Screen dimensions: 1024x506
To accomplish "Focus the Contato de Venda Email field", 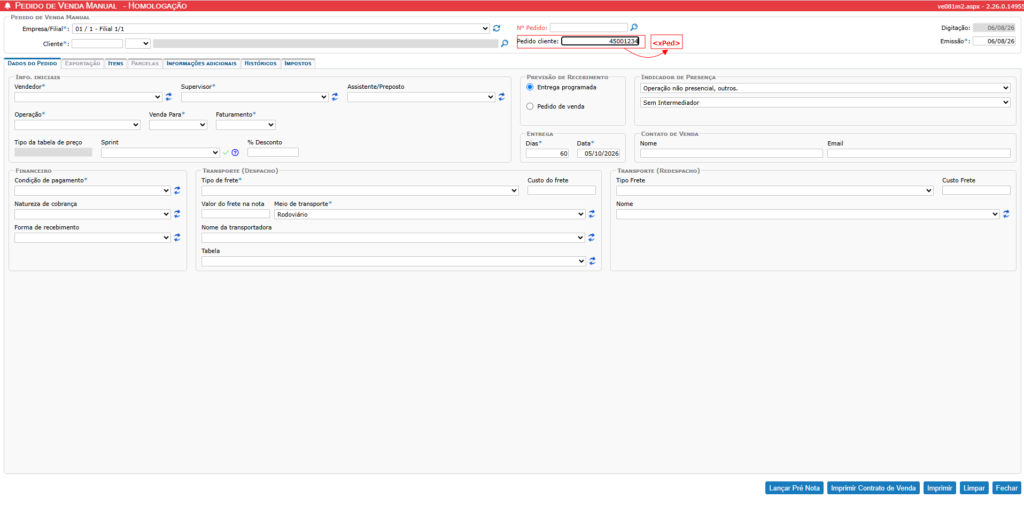I will pyautogui.click(x=919, y=153).
